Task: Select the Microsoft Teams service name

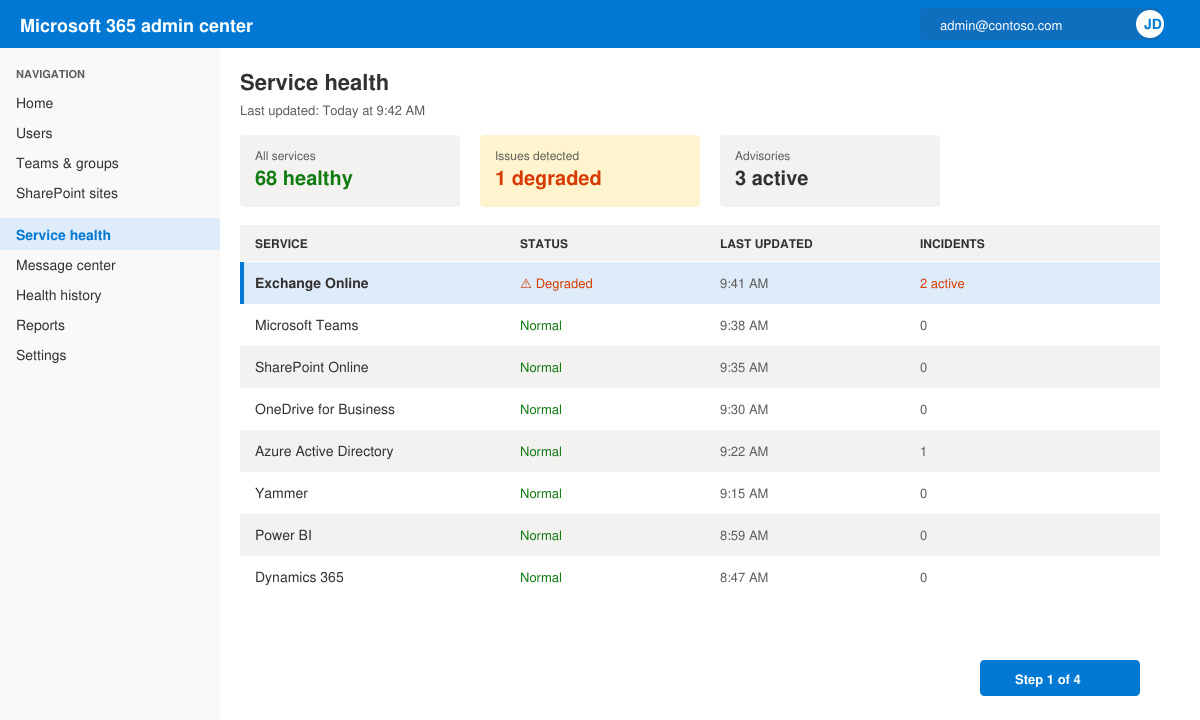Action: click(307, 325)
